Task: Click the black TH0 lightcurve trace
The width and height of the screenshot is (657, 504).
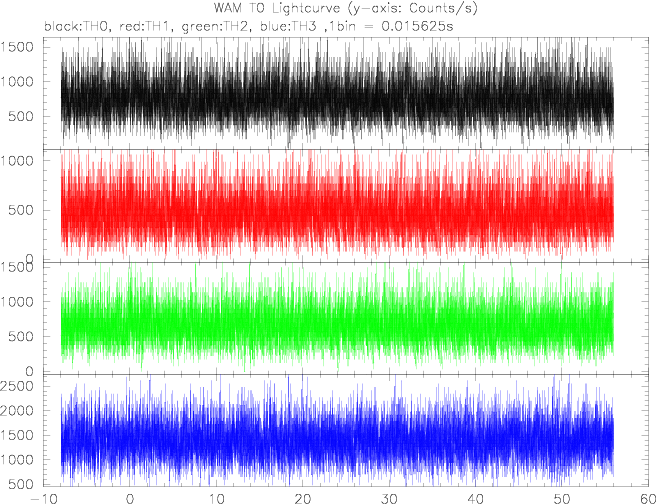Action: (337, 94)
